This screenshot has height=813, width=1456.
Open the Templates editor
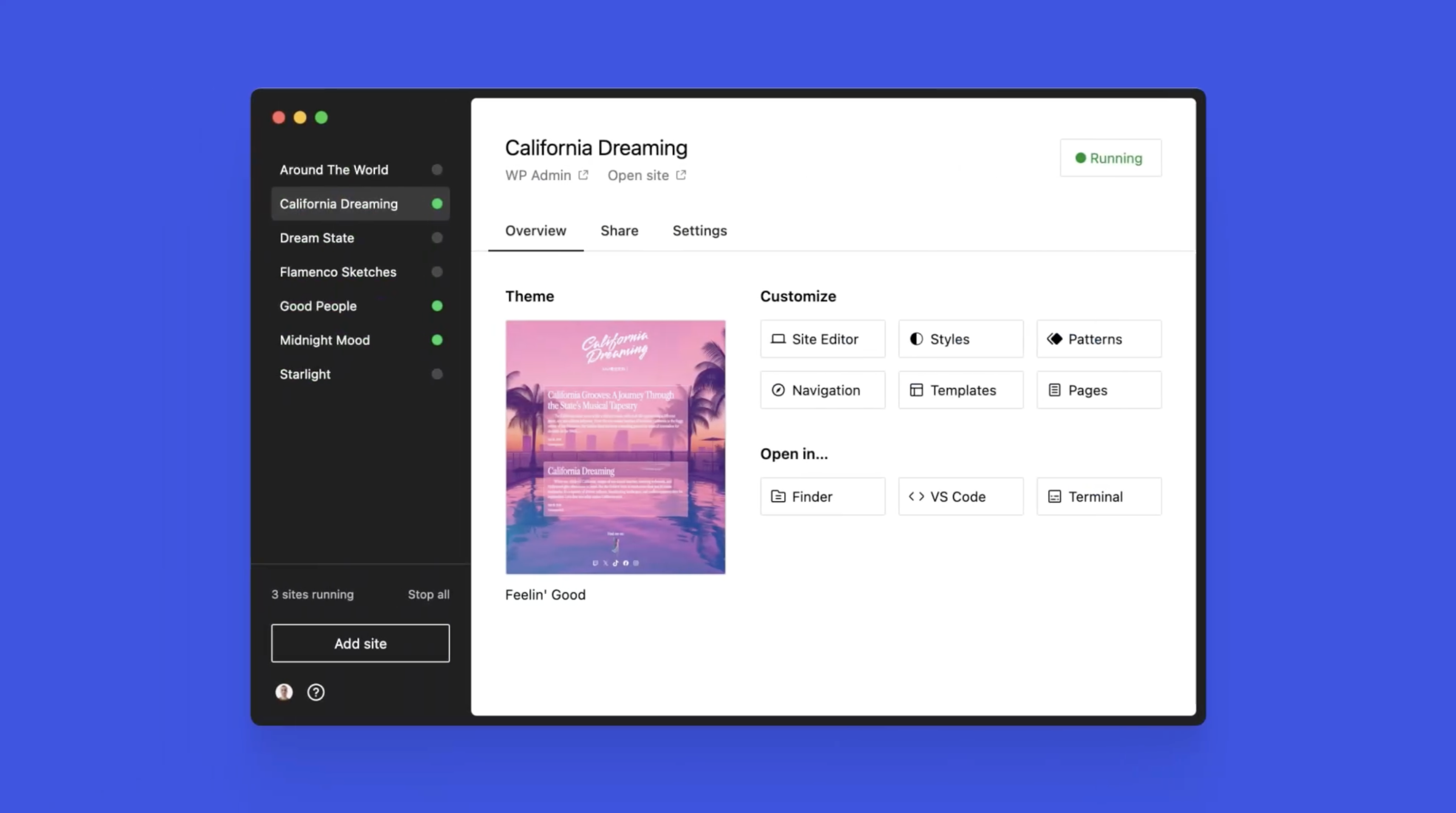click(x=960, y=389)
